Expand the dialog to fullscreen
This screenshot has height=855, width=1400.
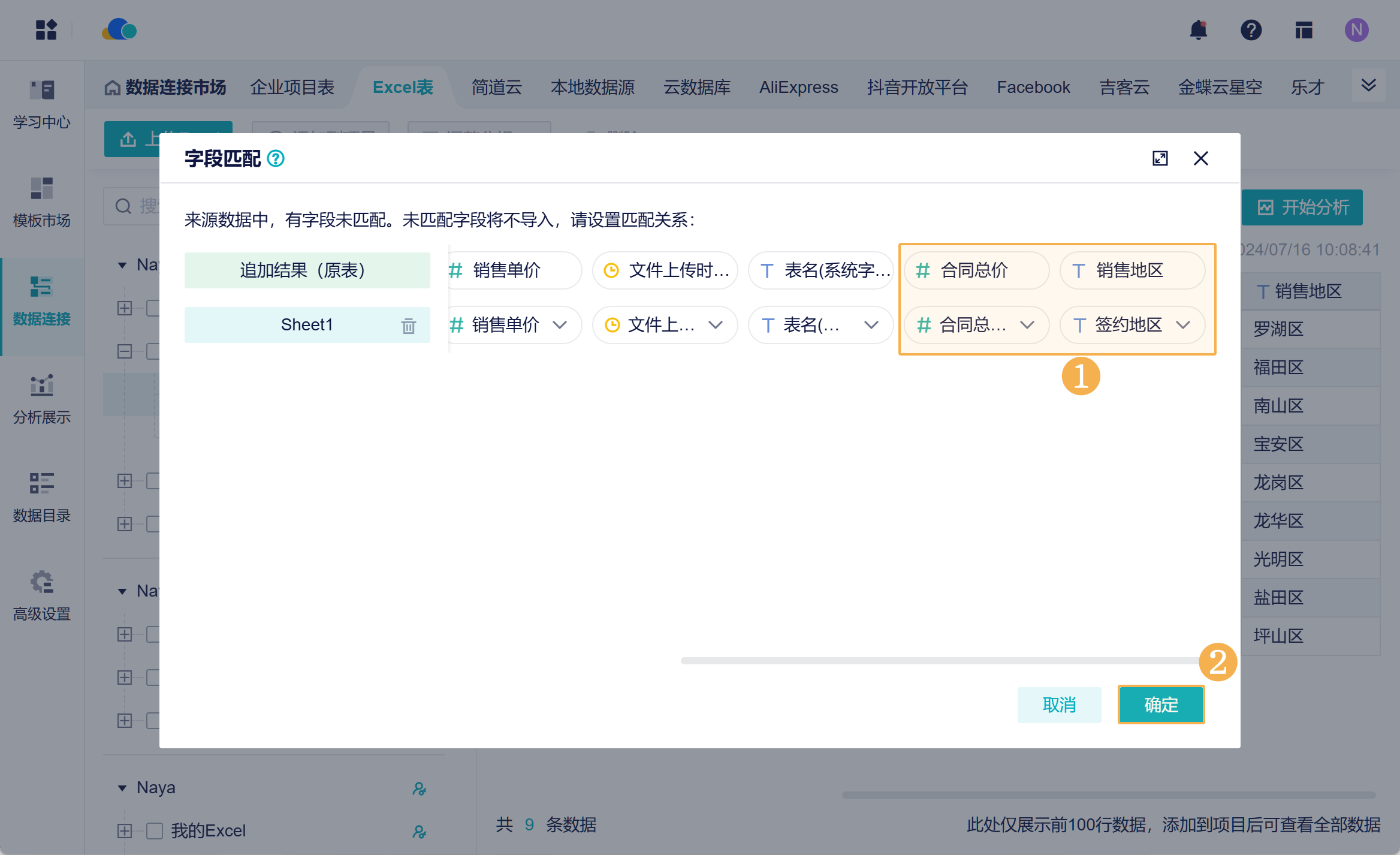coord(1160,158)
